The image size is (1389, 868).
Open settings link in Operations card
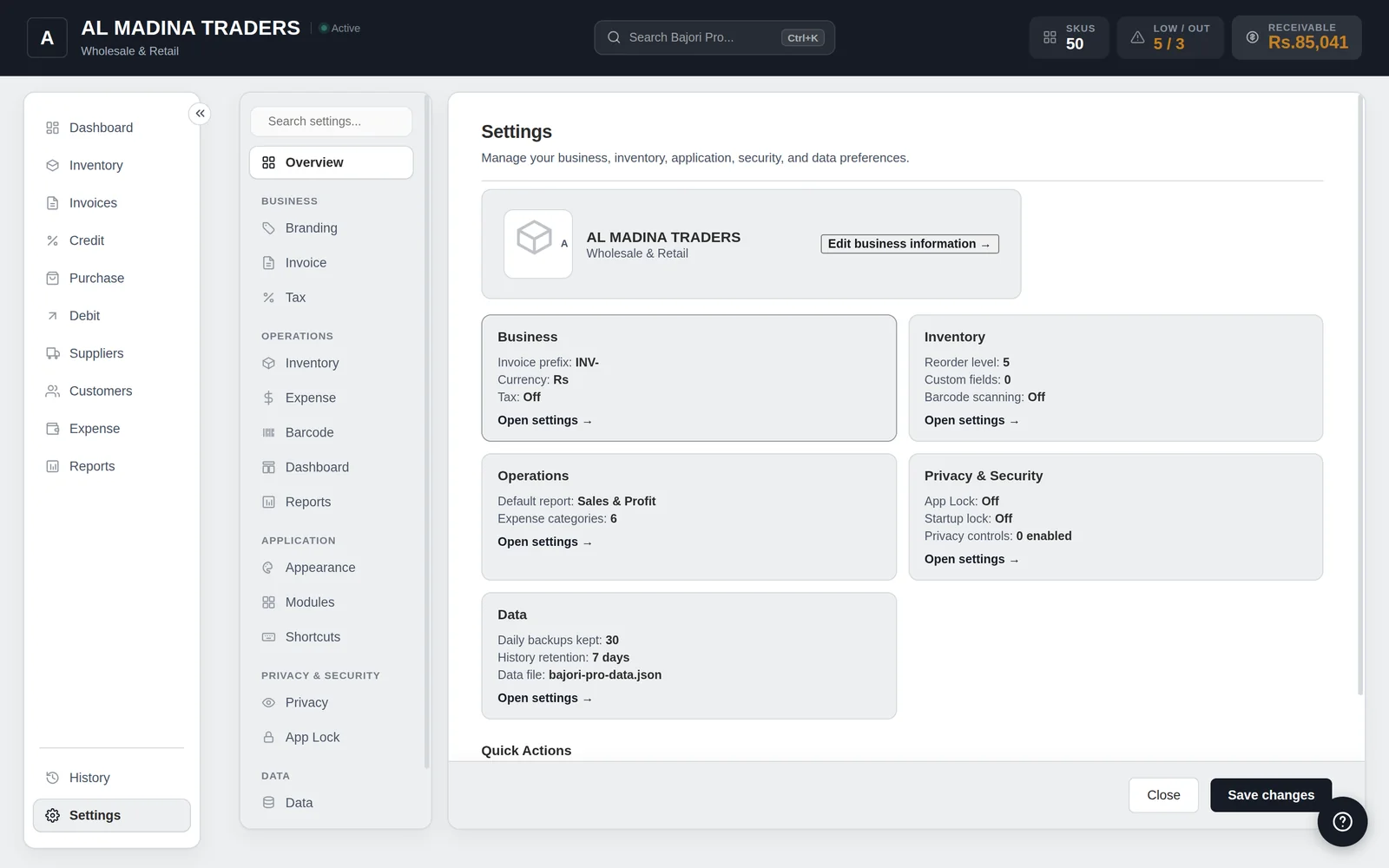tap(544, 542)
